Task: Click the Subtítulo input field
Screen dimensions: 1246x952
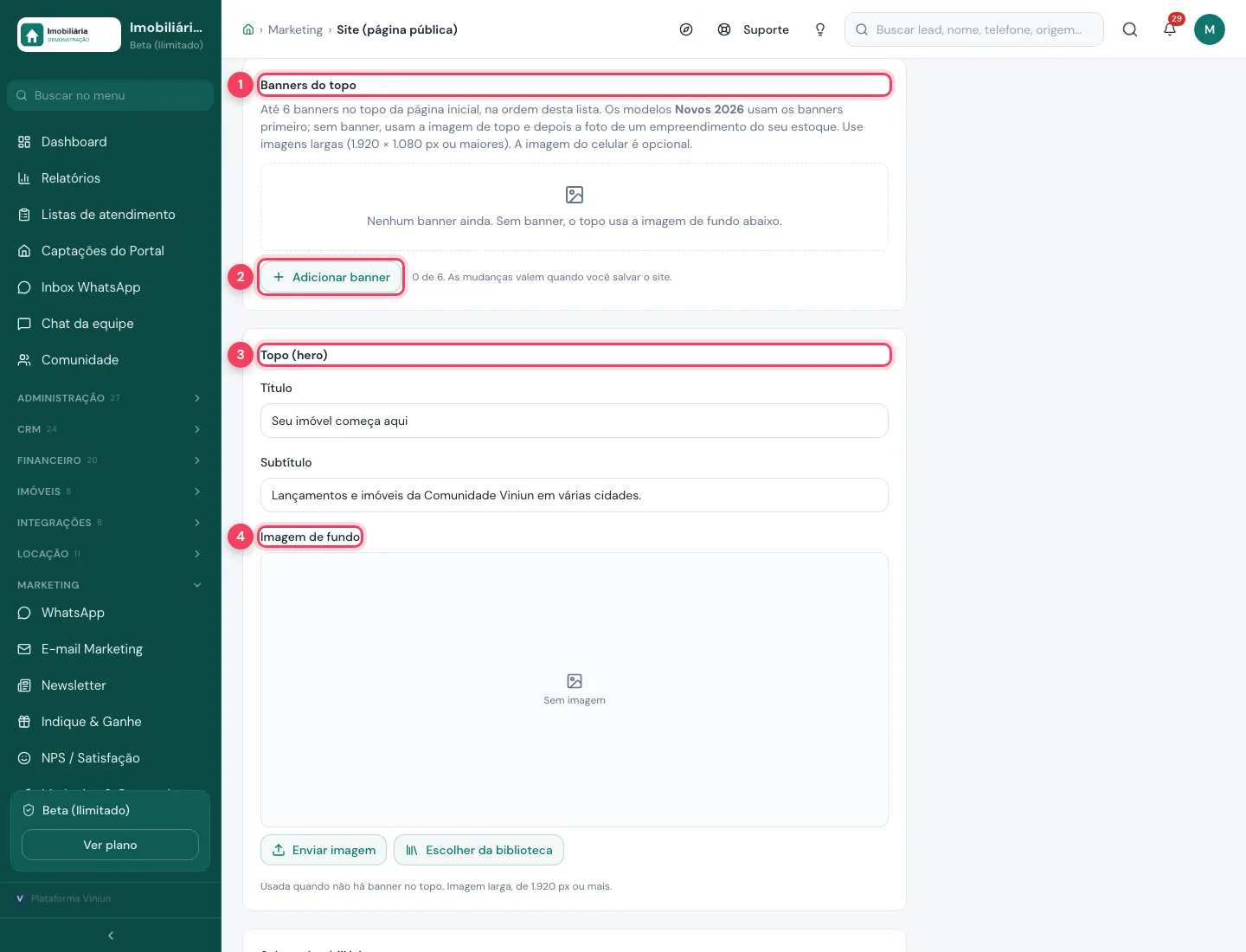Action: point(575,495)
